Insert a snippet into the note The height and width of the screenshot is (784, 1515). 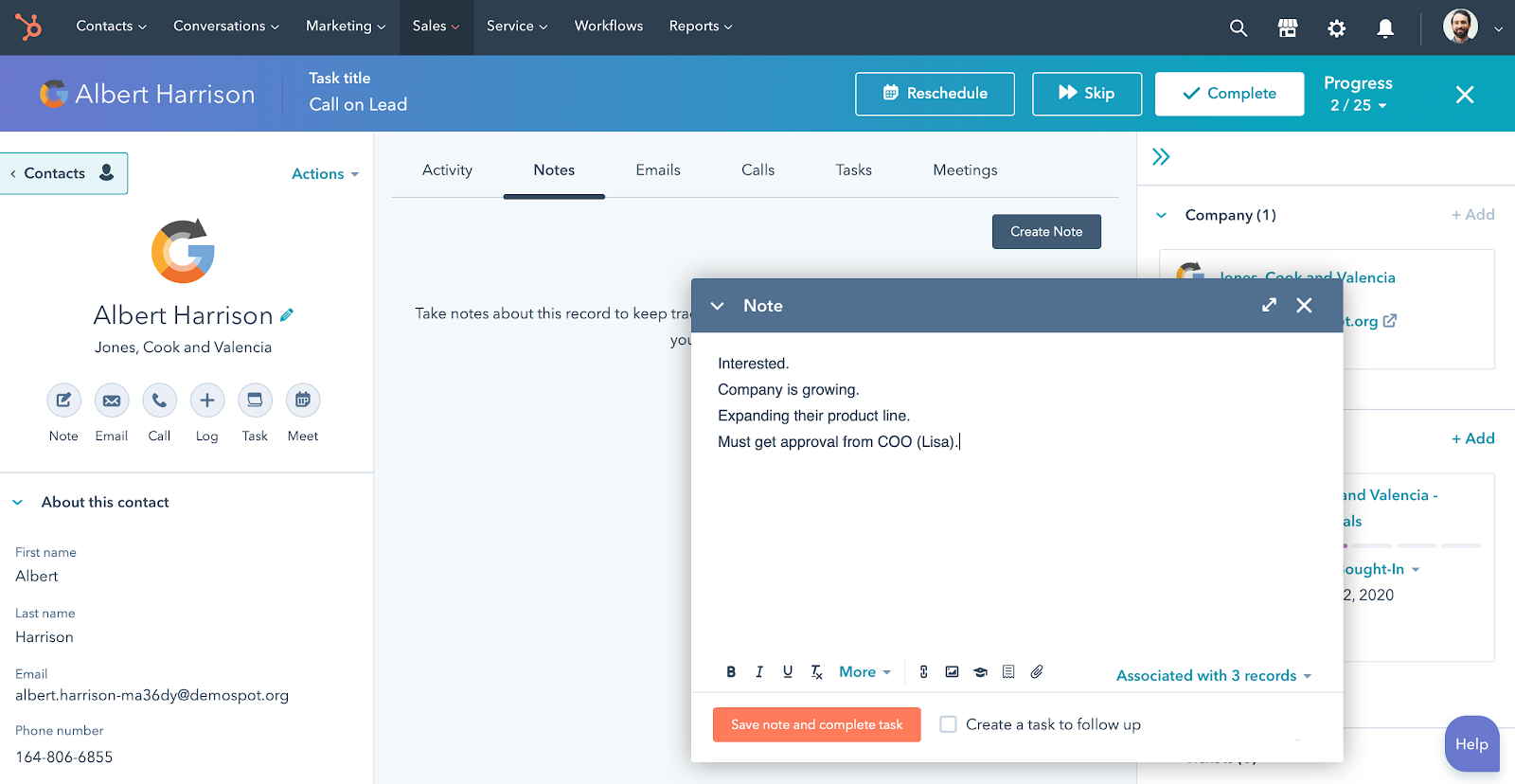pos(1008,672)
